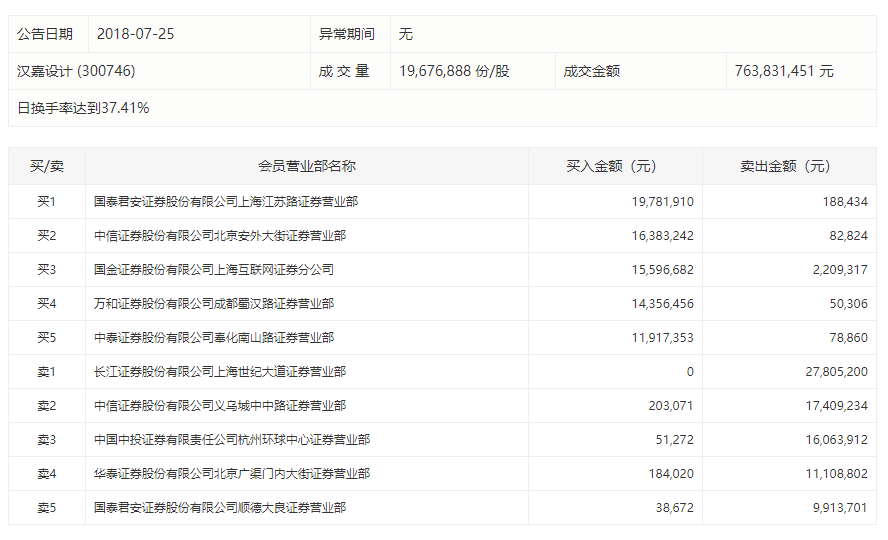Select the 成交金额 value 763,831,451 元

[783, 71]
